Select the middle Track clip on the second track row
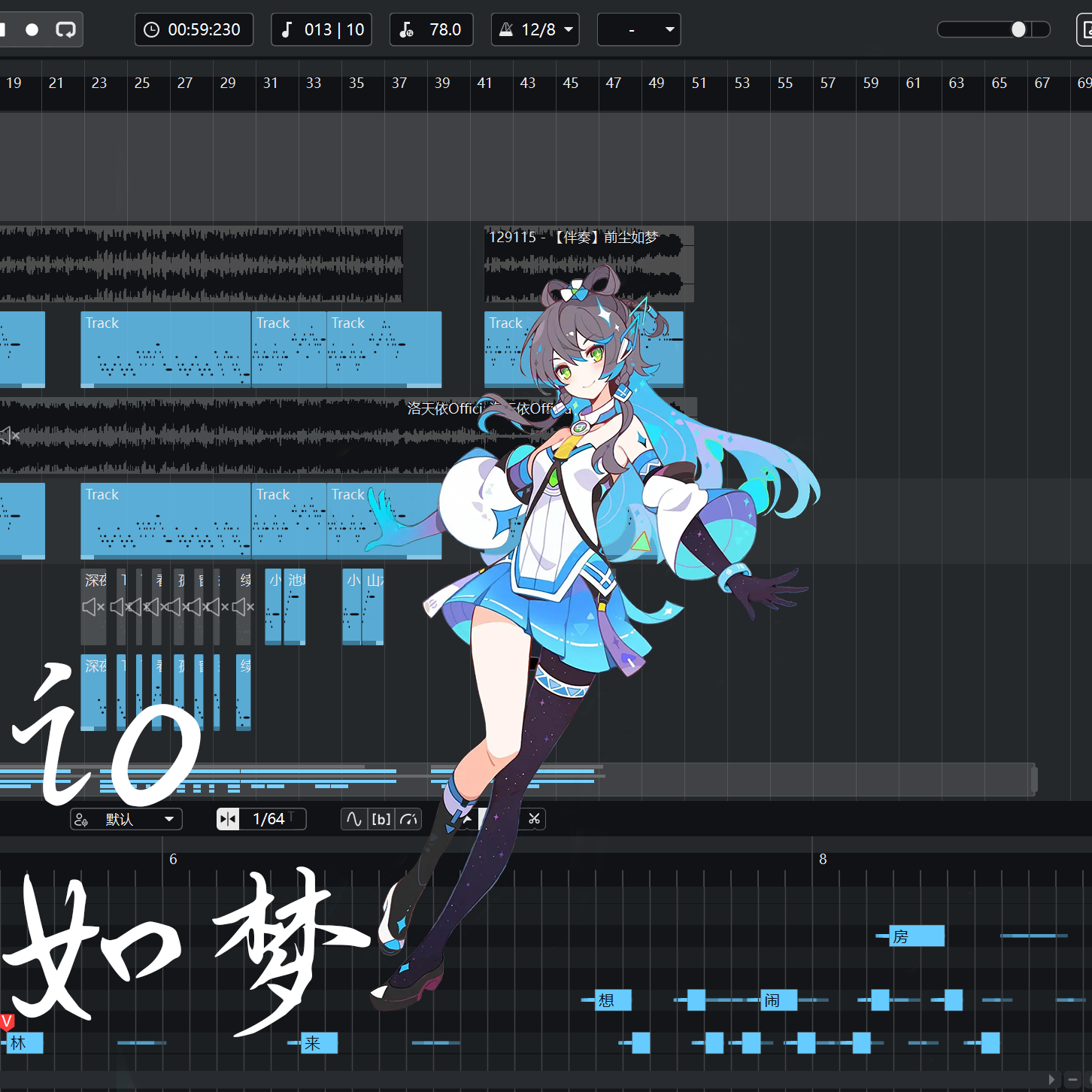This screenshot has width=1092, height=1092. tap(289, 350)
